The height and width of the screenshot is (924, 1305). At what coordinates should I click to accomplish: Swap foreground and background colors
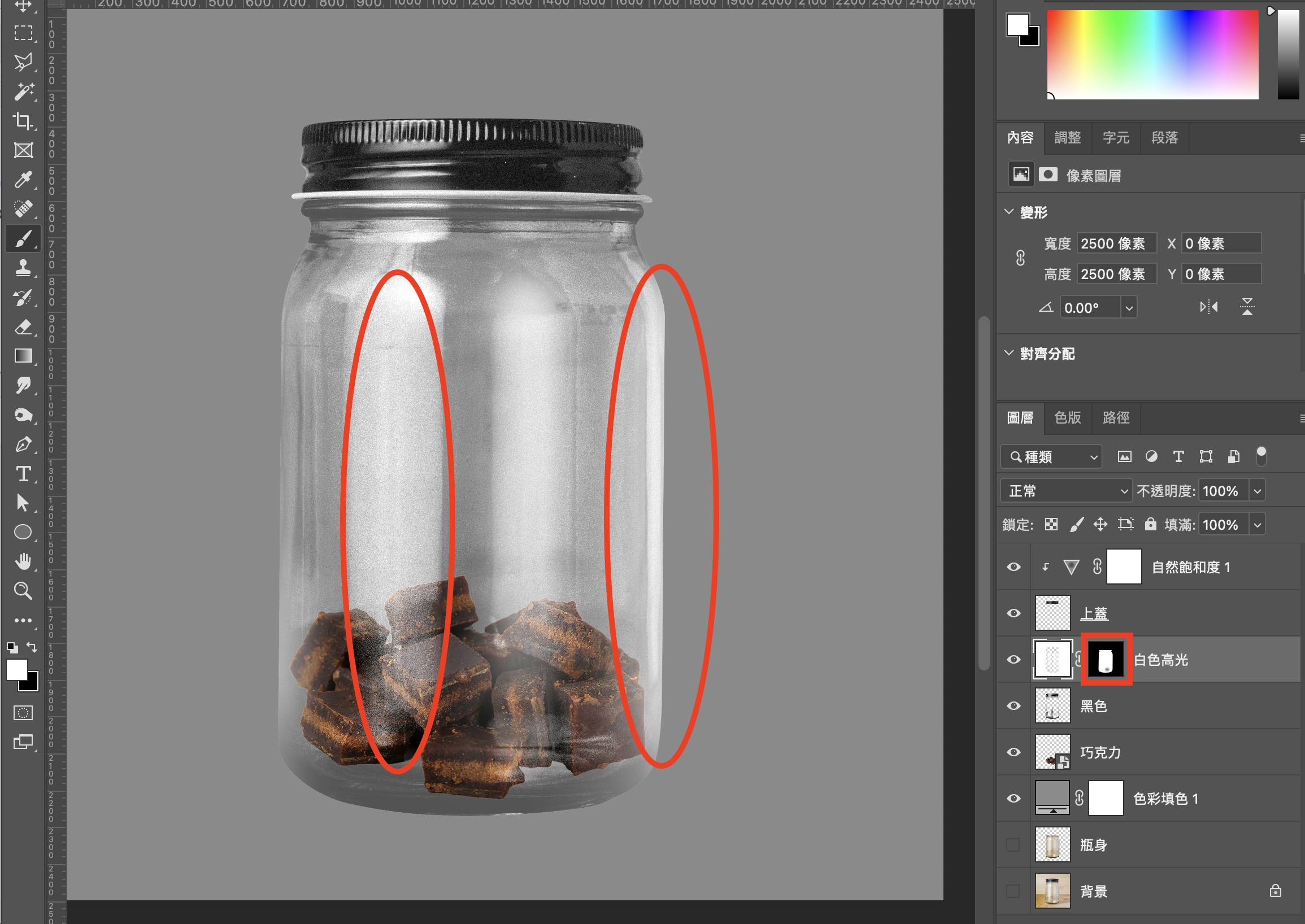point(32,647)
